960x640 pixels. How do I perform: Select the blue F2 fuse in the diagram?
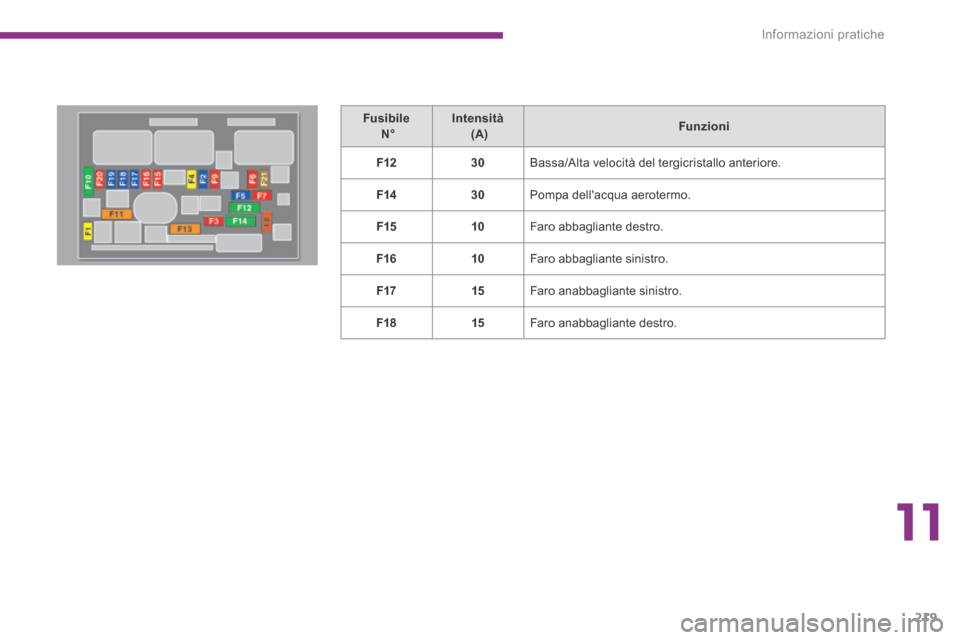(203, 179)
